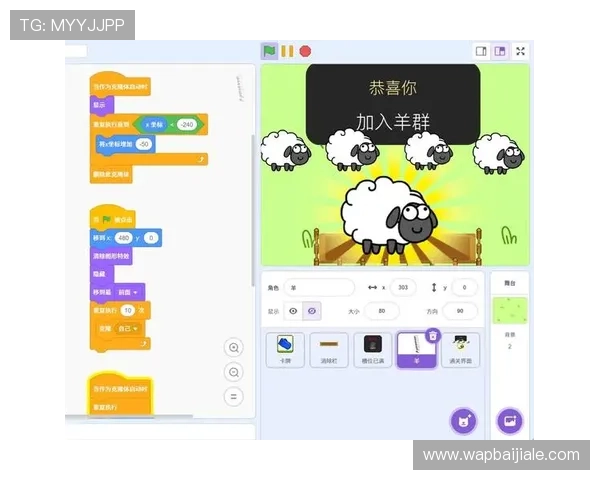
Task: Reset the code workspace zoom
Action: (234, 397)
